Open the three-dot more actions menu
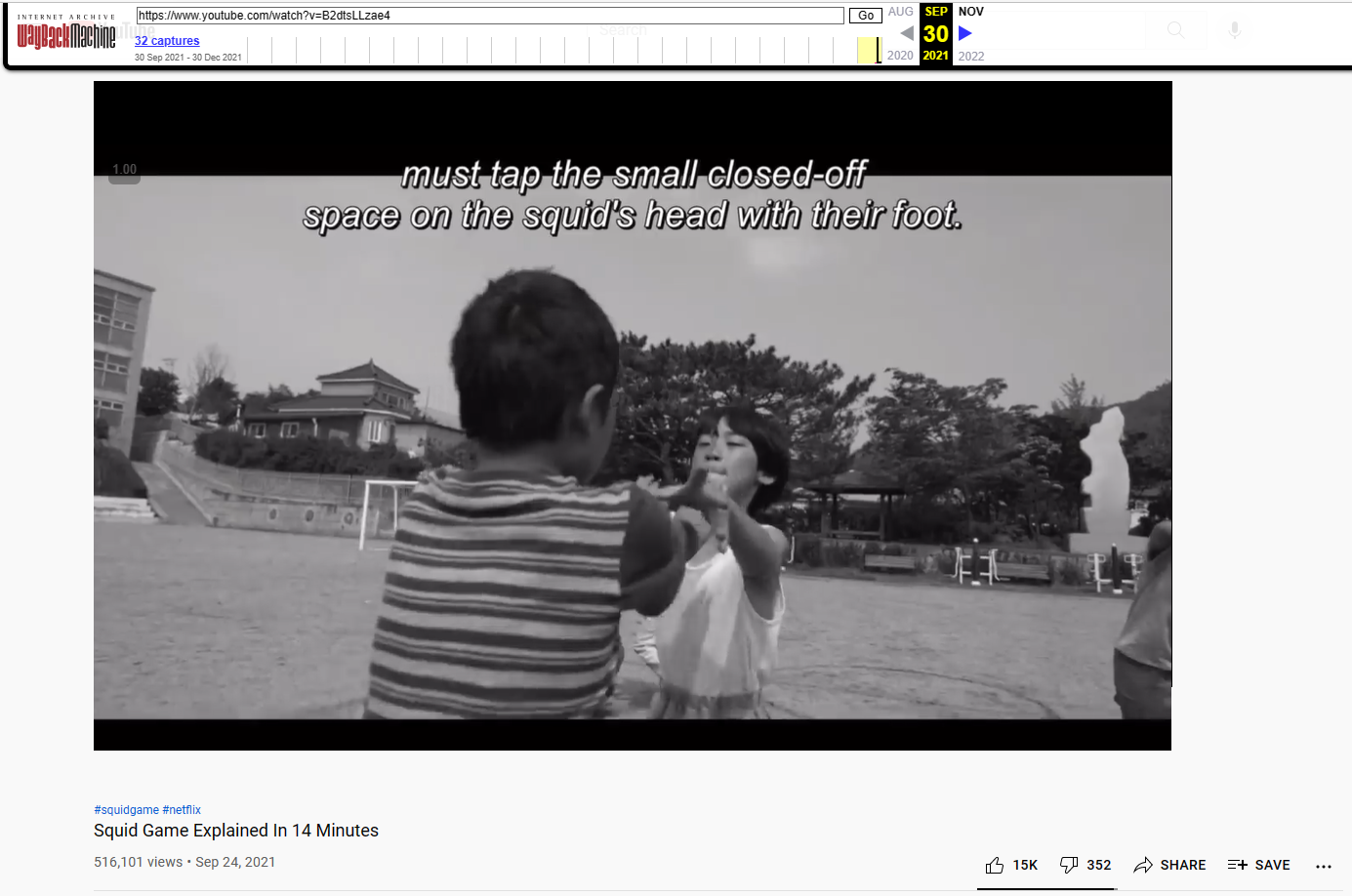Image resolution: width=1352 pixels, height=896 pixels. coord(1324,866)
